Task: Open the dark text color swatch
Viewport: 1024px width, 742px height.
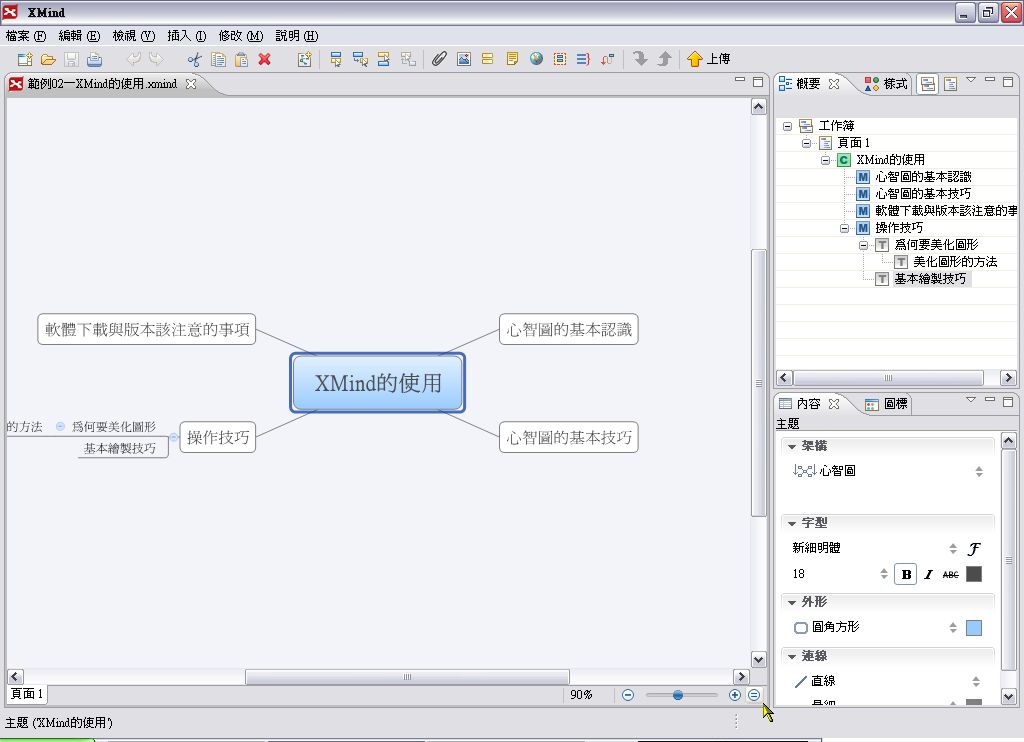Action: pyautogui.click(x=974, y=574)
